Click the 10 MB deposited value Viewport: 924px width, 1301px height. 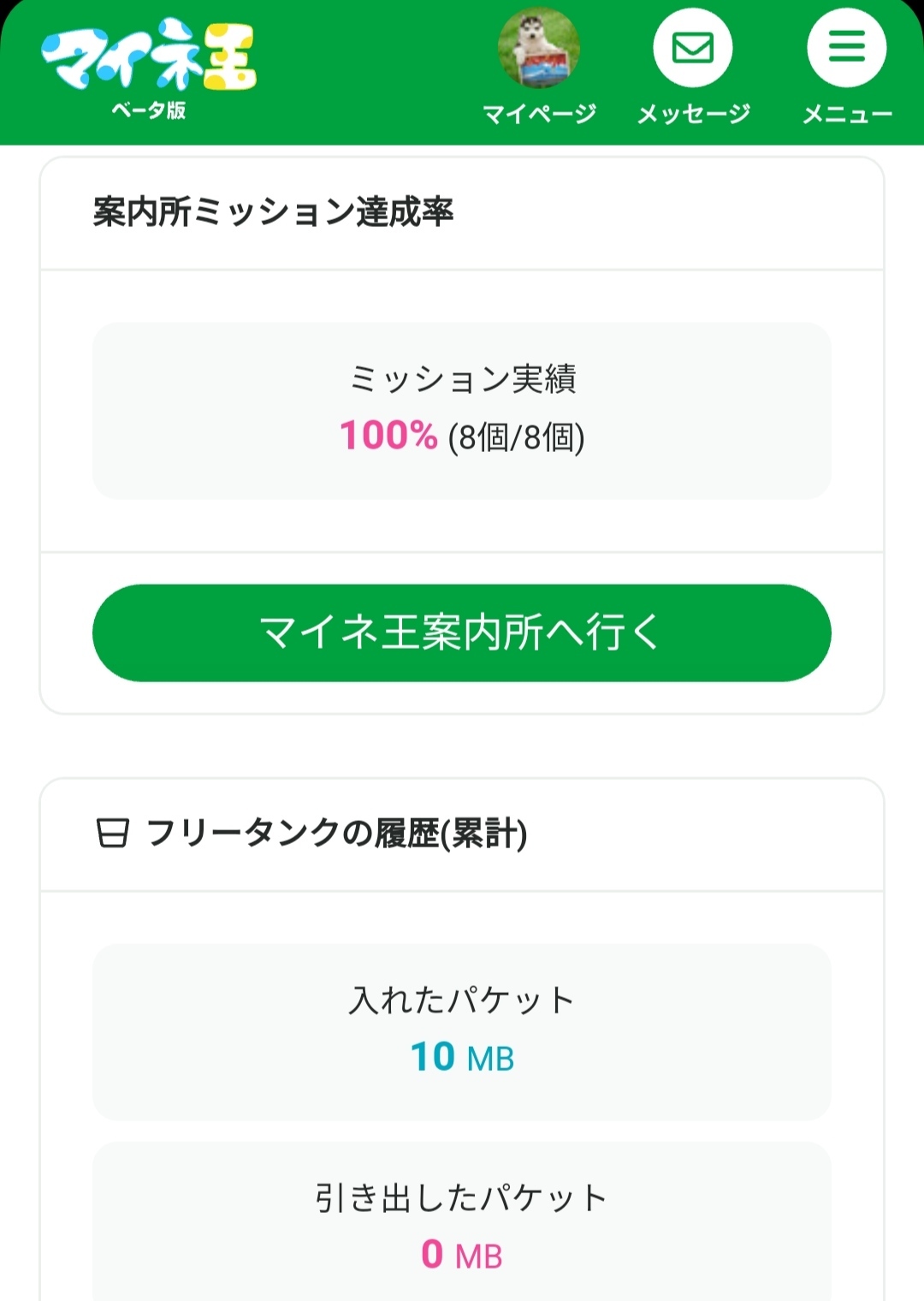[x=462, y=1058]
